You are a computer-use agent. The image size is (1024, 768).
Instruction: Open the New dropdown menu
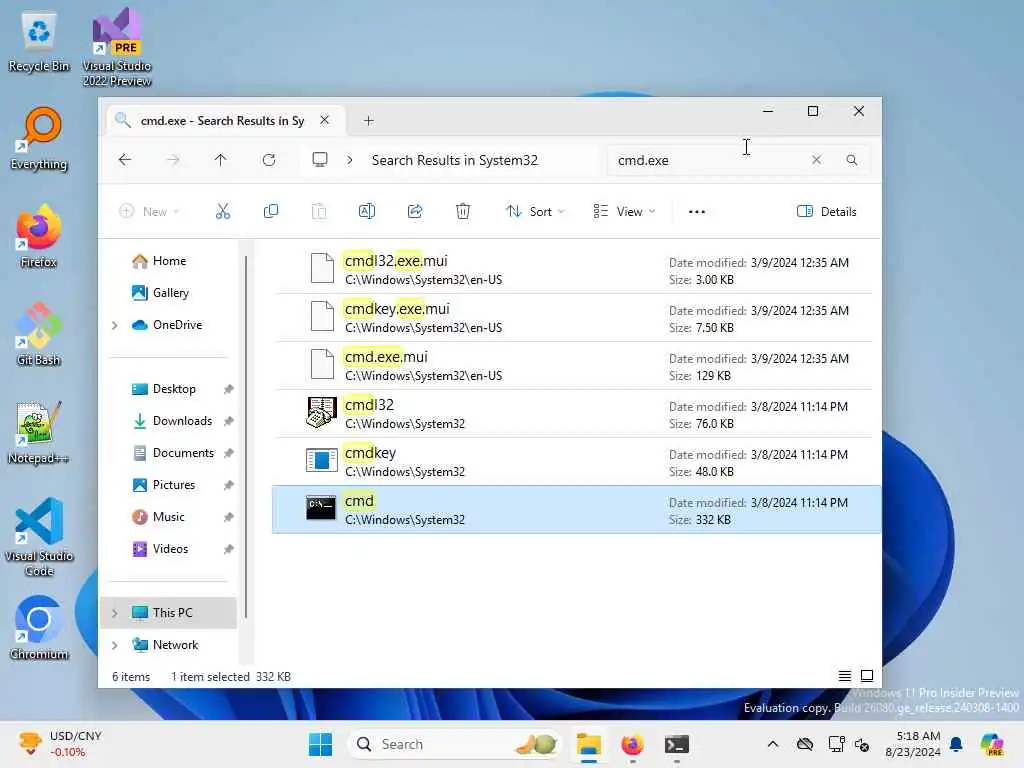[150, 211]
